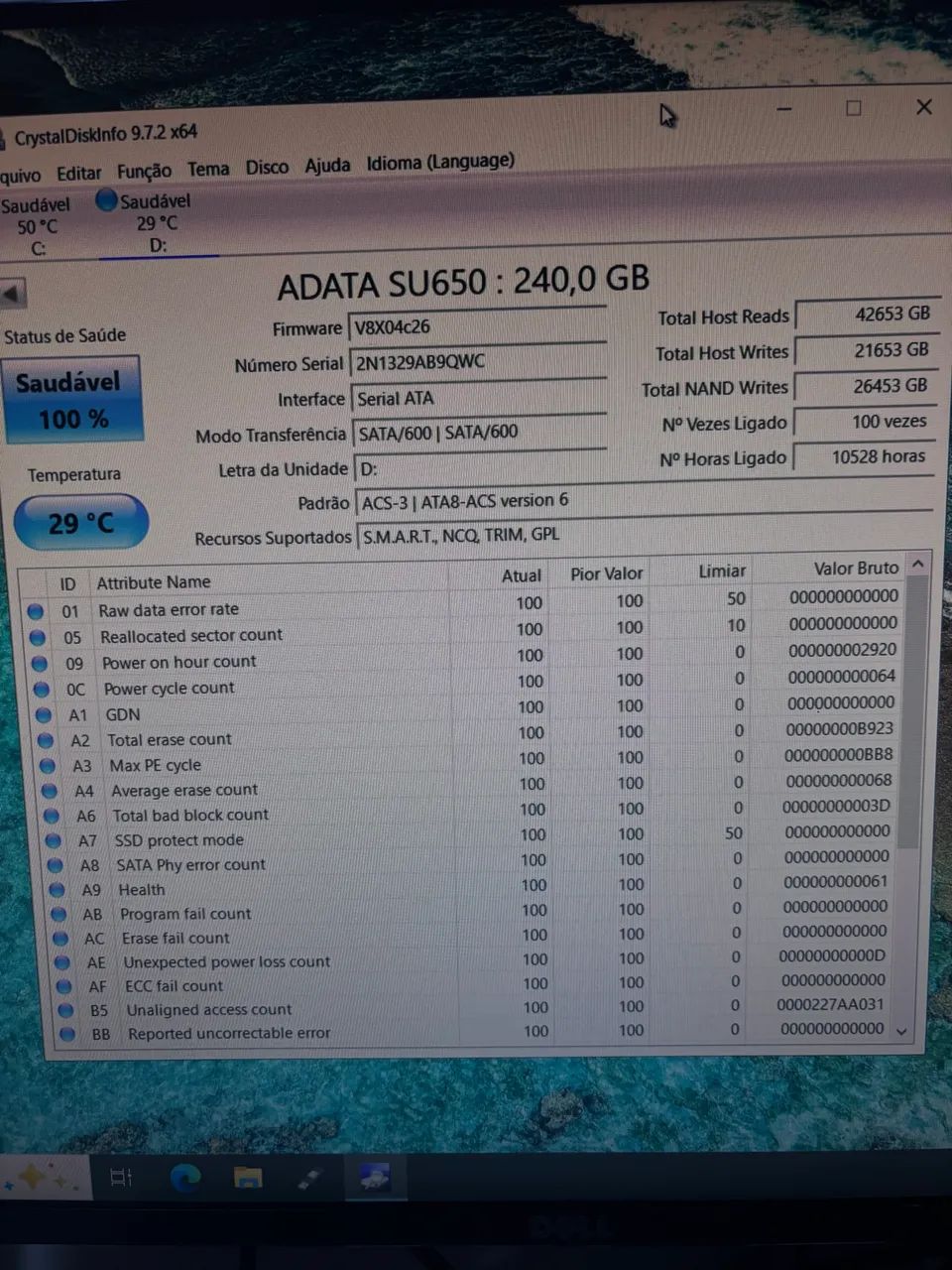The width and height of the screenshot is (952, 1270).
Task: Click status icon of Raw data error rate
Action: point(36,610)
